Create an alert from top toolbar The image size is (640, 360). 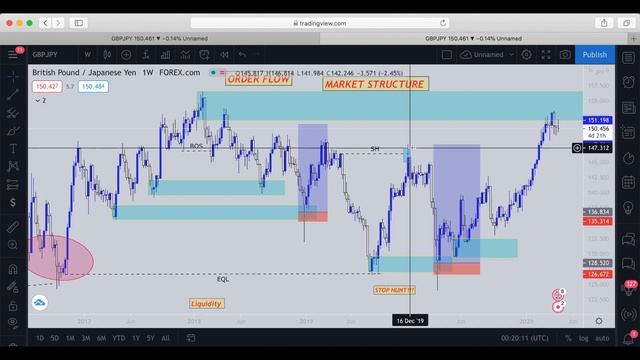click(x=204, y=54)
